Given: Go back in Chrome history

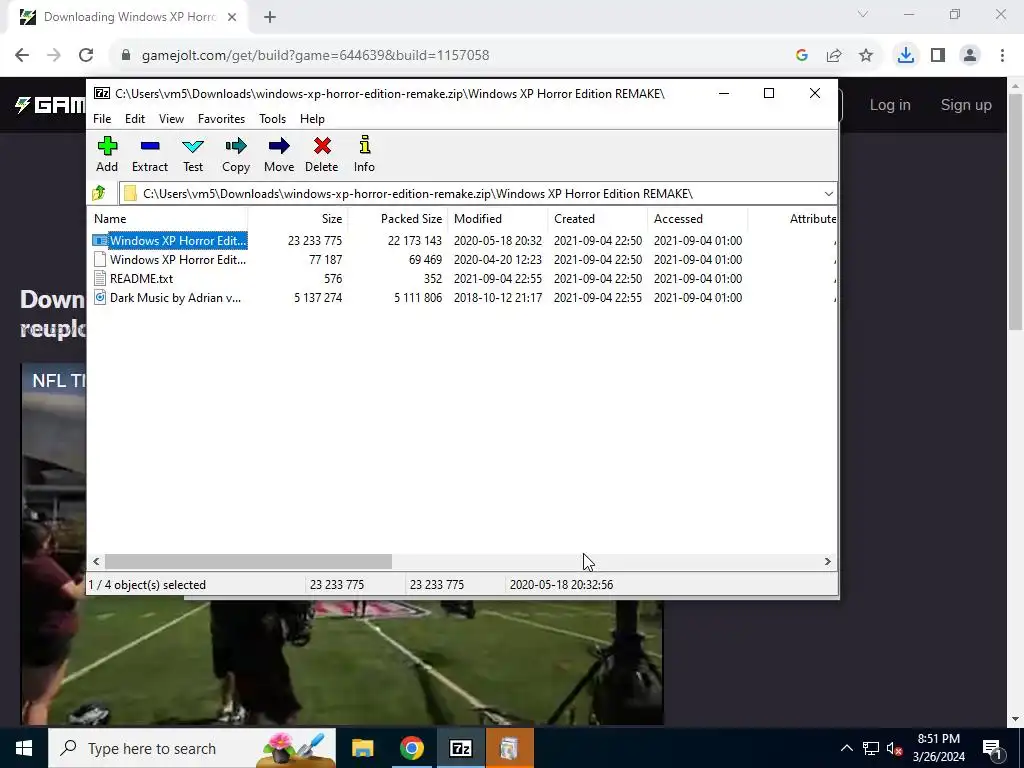Looking at the screenshot, I should coord(22,55).
